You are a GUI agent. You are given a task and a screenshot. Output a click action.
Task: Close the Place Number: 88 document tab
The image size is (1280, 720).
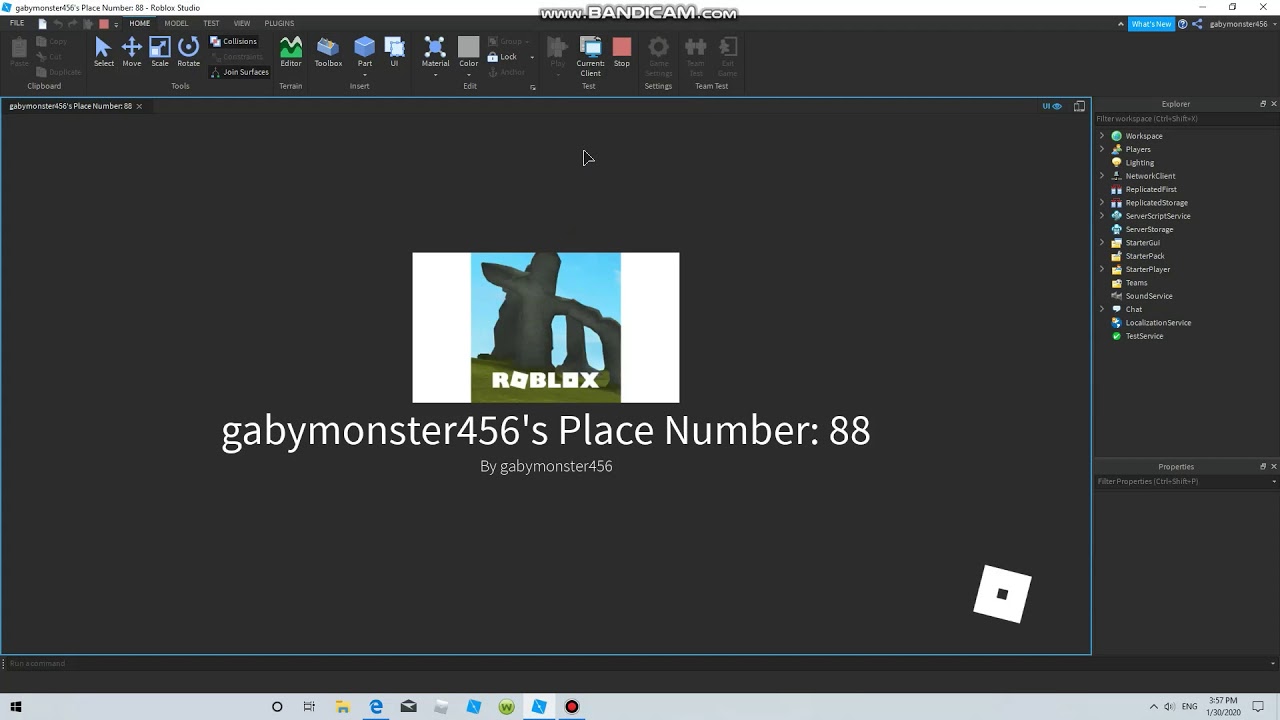pos(139,106)
